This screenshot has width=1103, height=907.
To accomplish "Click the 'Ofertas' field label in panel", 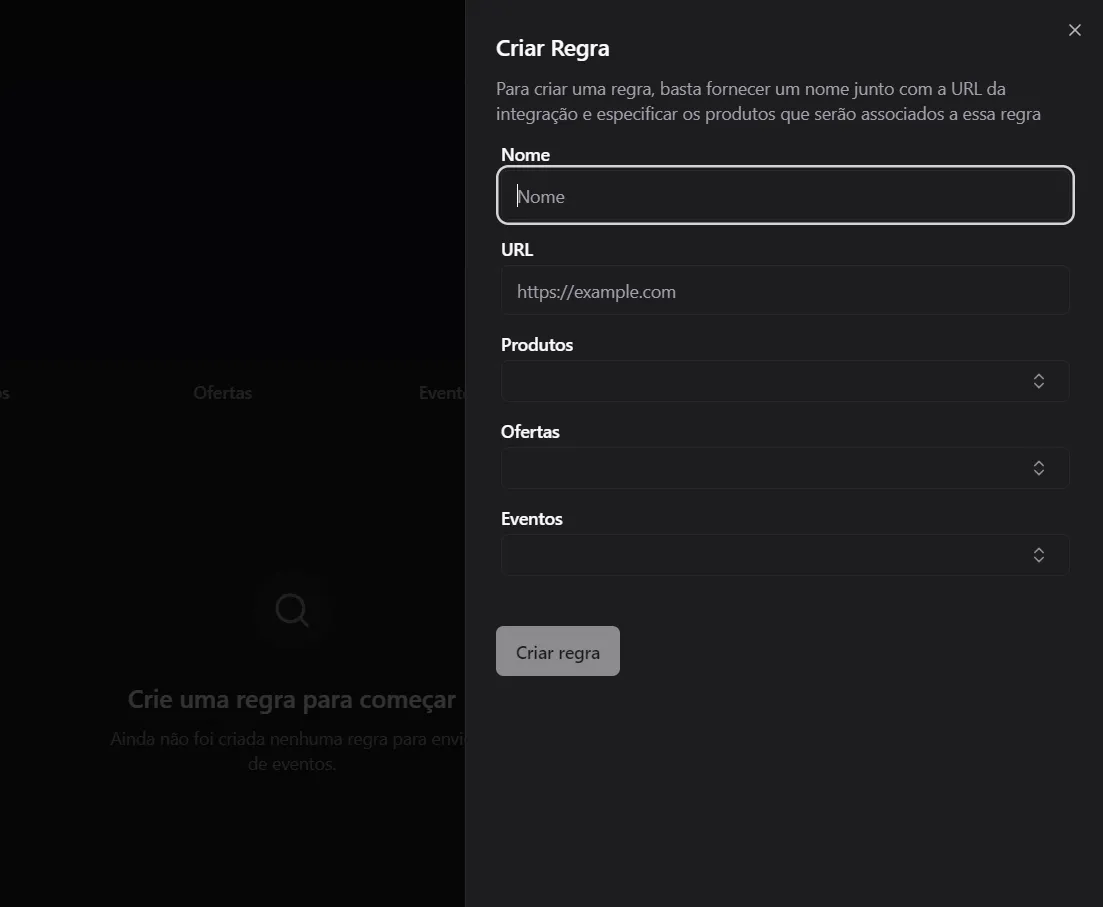I will [530, 432].
